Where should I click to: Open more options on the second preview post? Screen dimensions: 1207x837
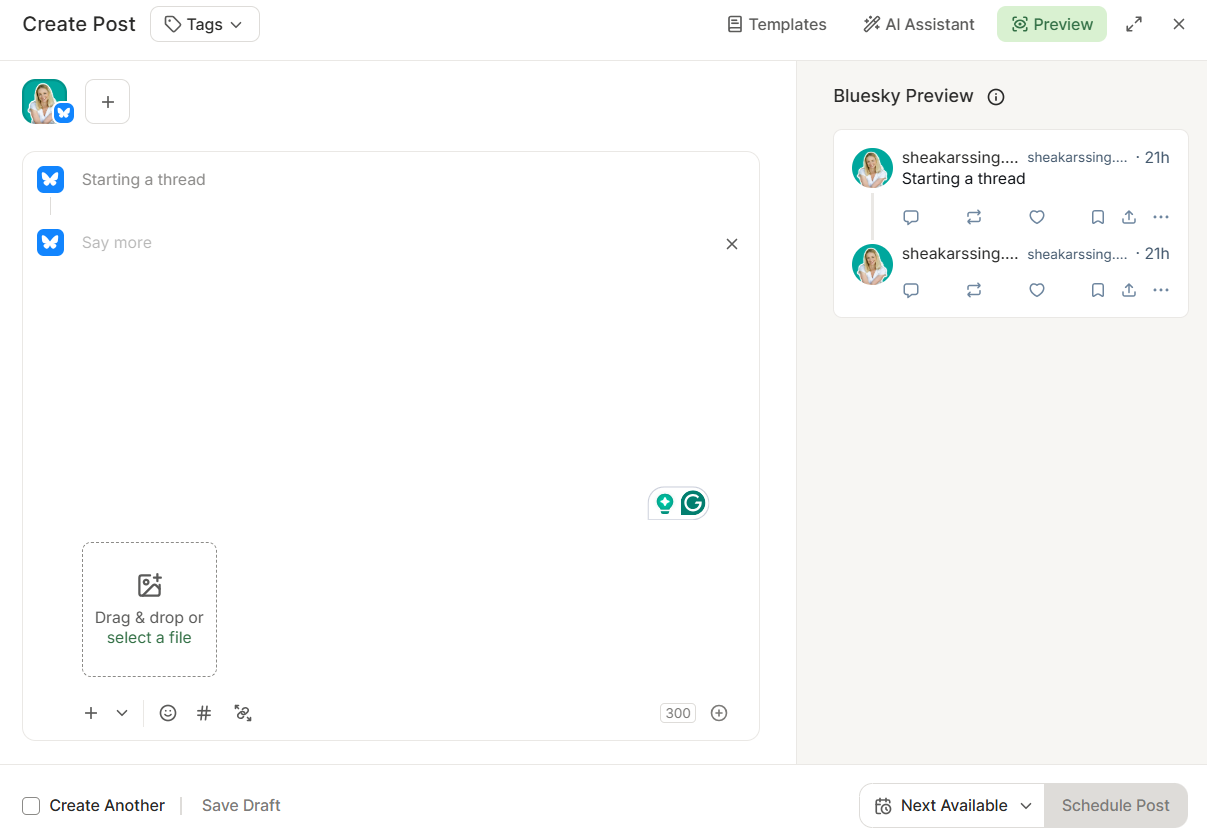pyautogui.click(x=1161, y=290)
